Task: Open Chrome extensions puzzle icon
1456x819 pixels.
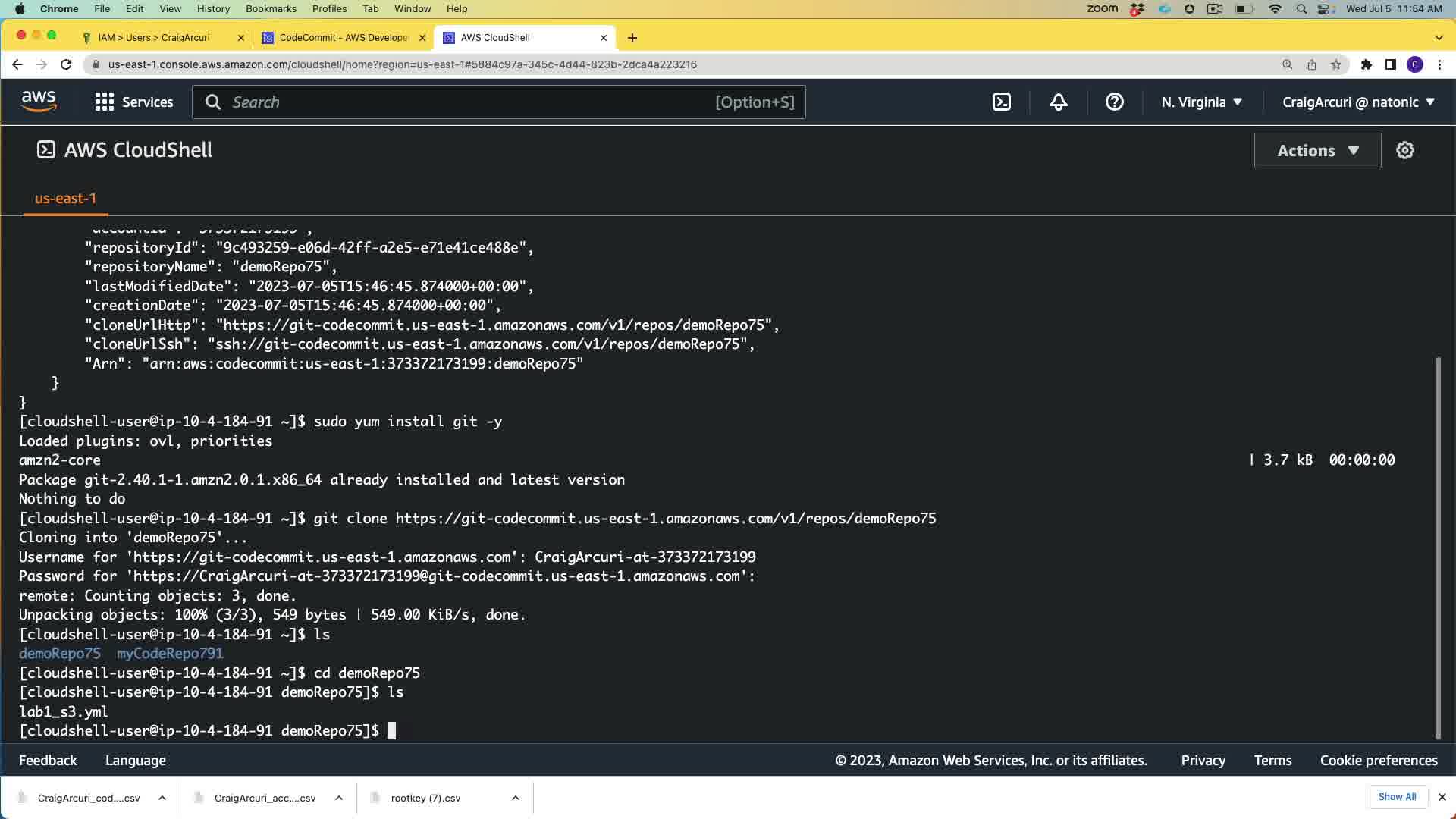Action: [x=1366, y=64]
